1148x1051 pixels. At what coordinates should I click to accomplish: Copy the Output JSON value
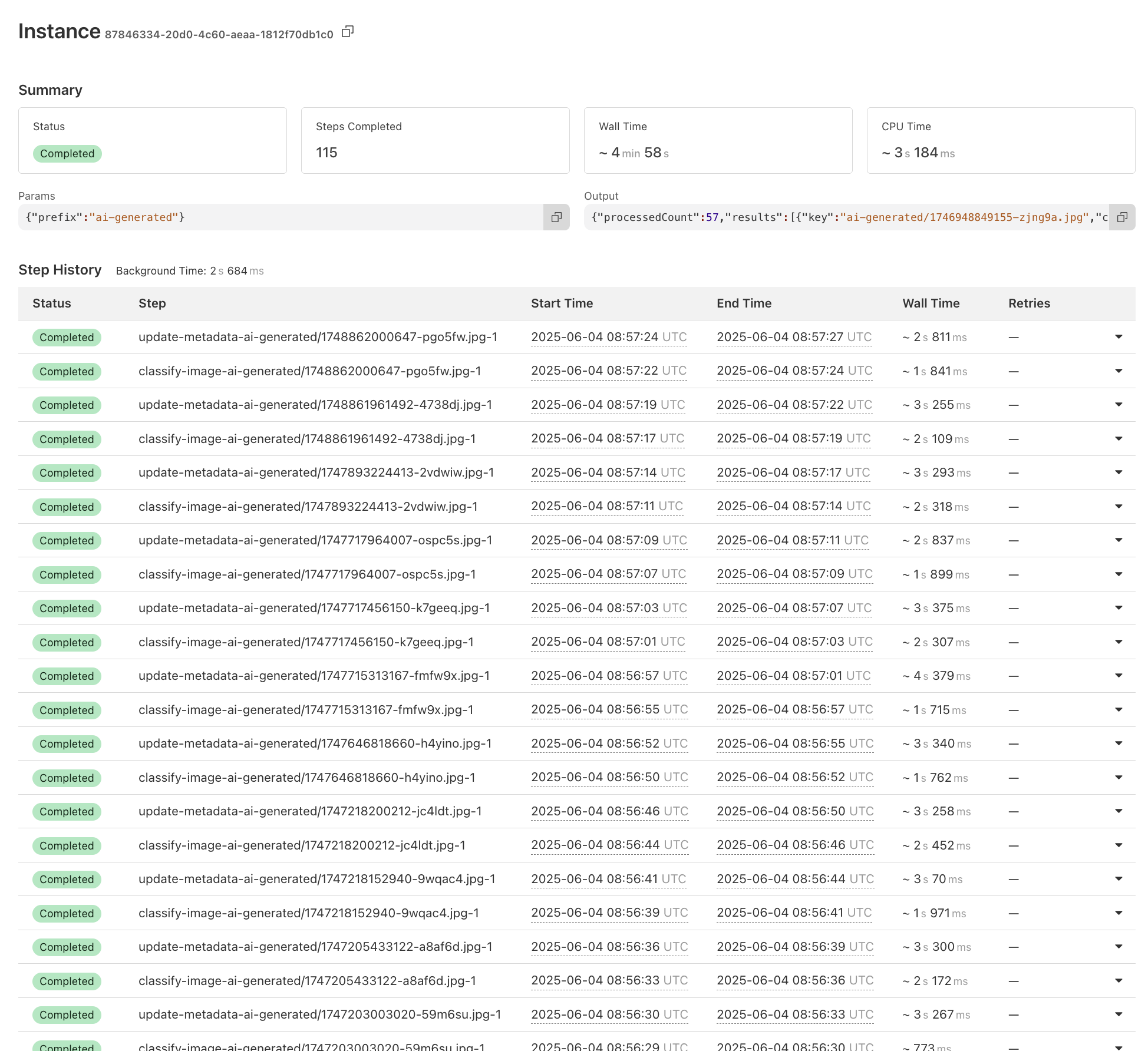coord(1122,217)
